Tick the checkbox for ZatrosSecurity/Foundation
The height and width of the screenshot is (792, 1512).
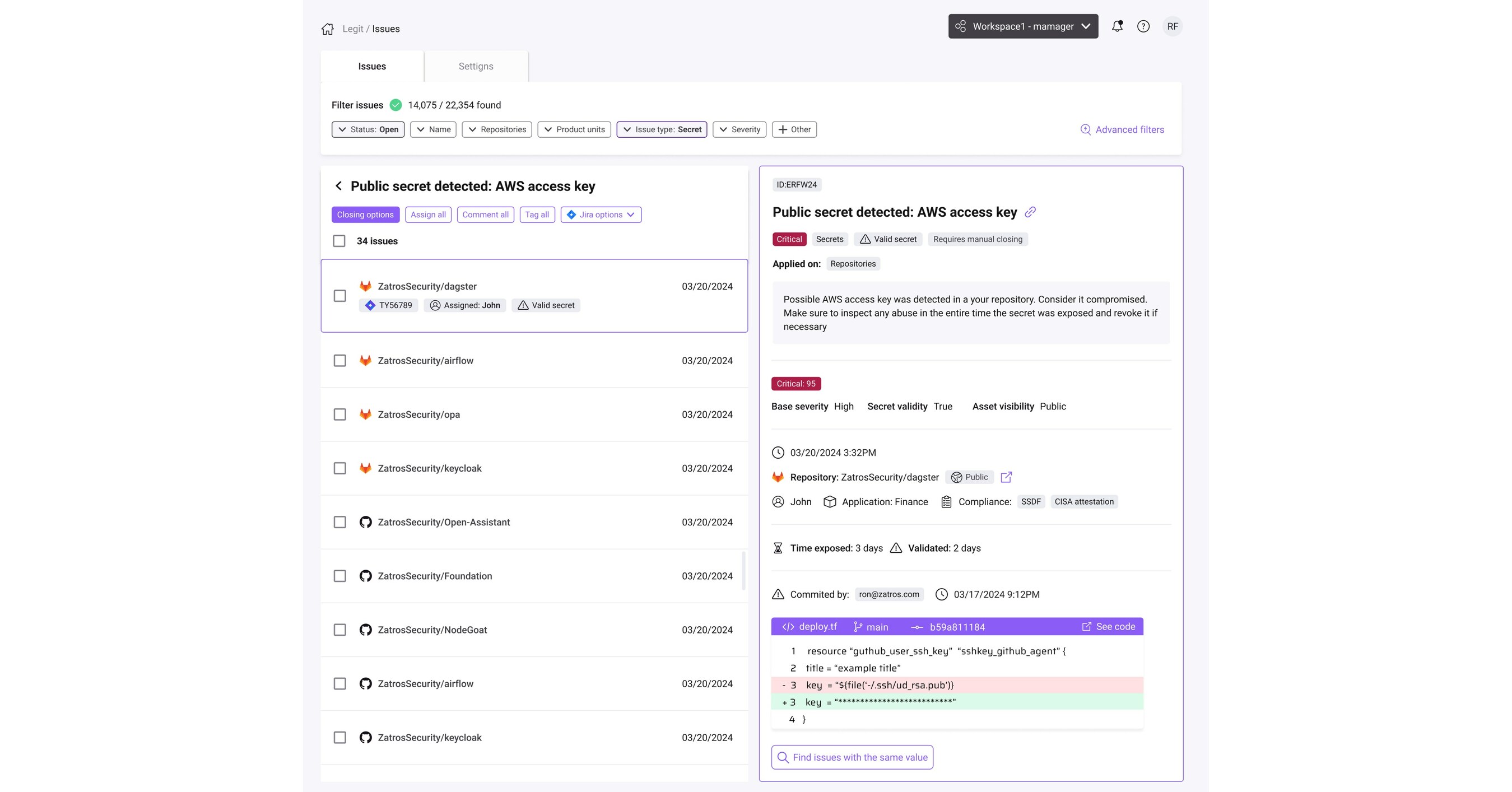pos(340,576)
